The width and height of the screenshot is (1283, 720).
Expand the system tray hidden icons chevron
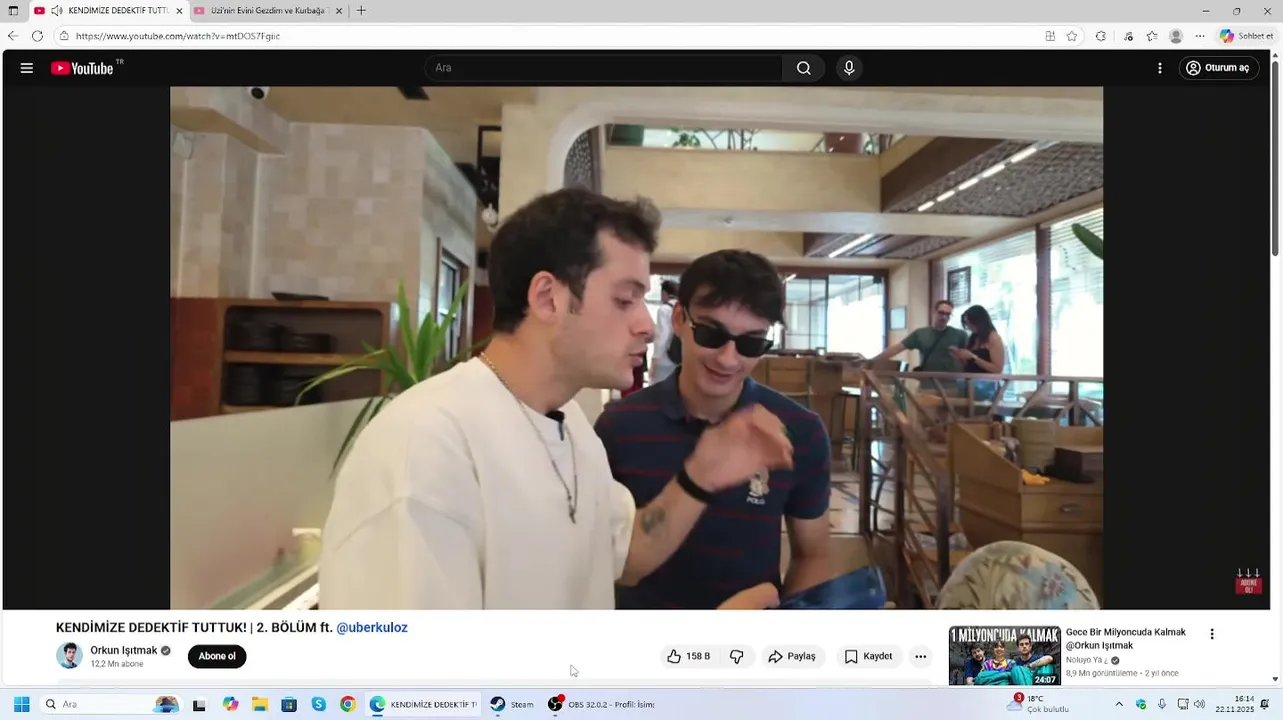click(1119, 704)
